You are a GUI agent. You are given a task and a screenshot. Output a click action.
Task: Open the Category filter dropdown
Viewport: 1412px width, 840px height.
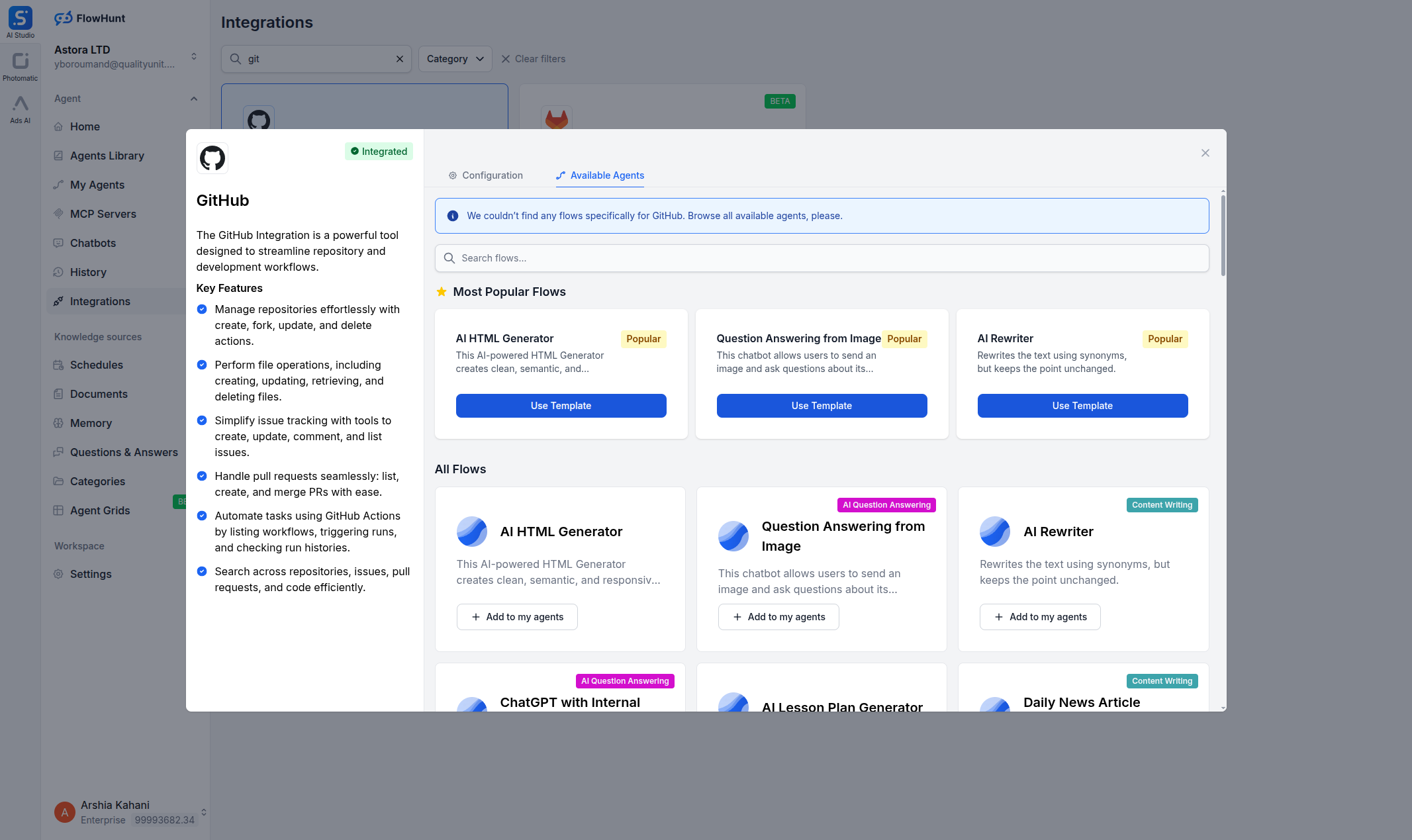point(454,58)
